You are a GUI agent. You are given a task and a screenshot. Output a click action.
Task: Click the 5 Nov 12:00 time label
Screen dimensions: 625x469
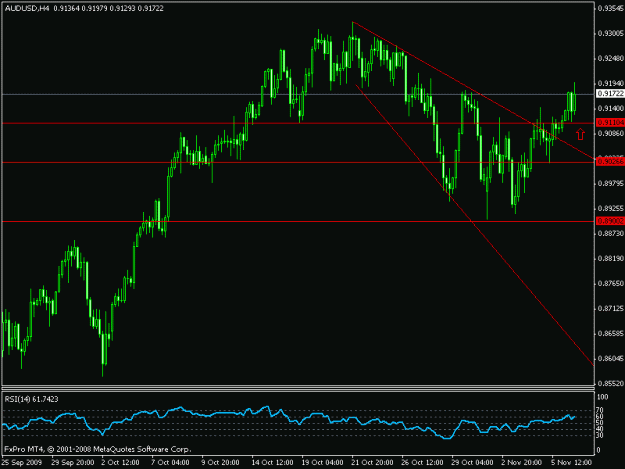(572, 463)
